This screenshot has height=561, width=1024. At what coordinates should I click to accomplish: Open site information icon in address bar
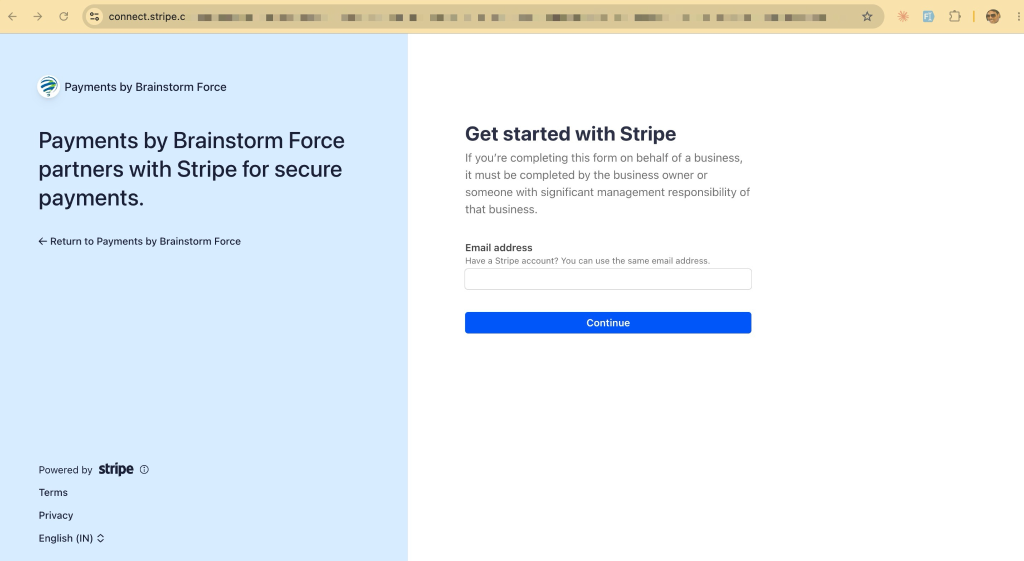coord(95,16)
